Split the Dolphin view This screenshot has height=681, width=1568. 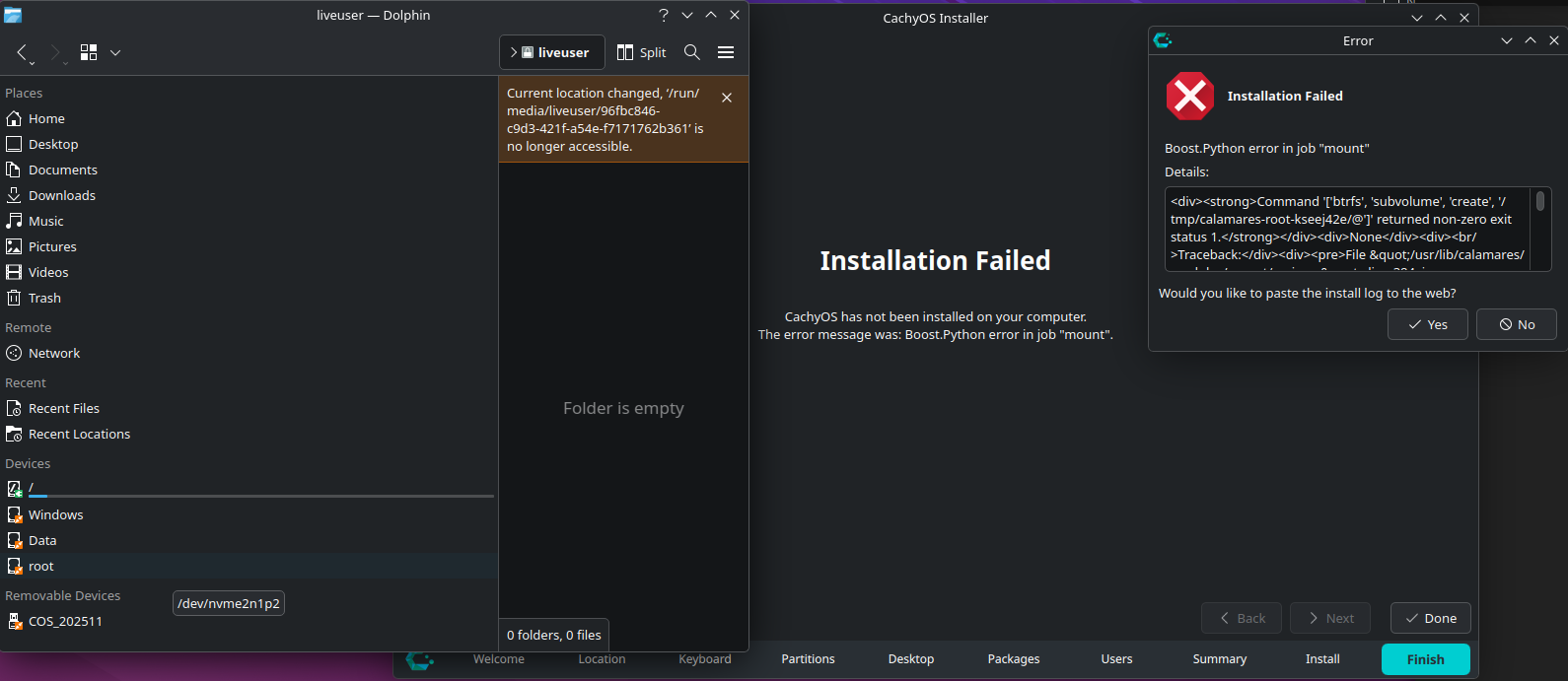point(642,52)
